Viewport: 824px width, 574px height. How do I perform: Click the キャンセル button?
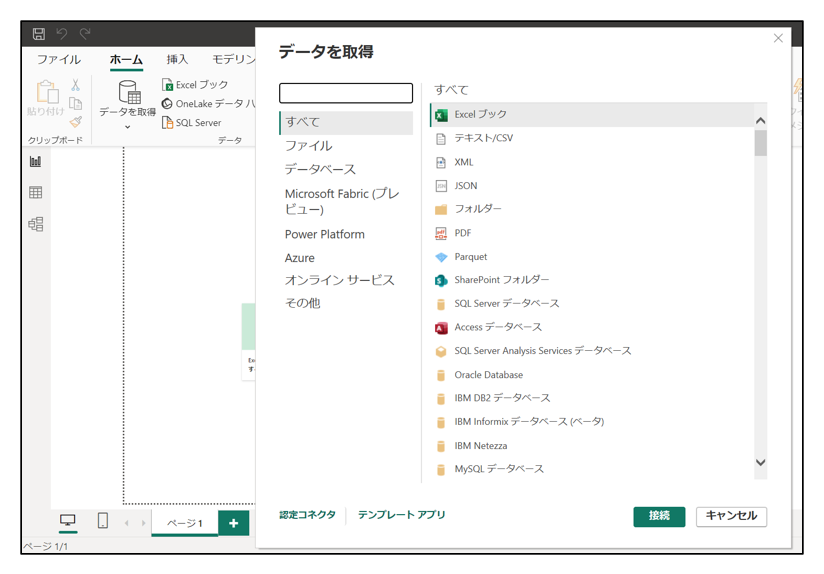tap(731, 516)
